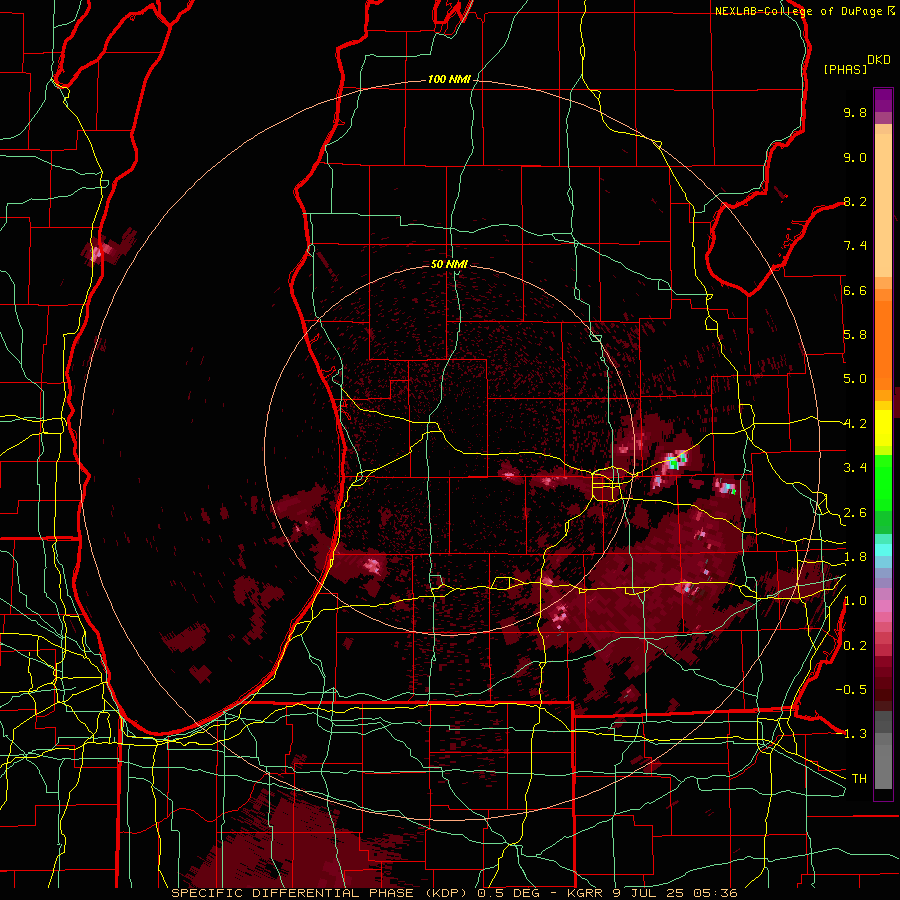Screen dimensions: 900x900
Task: Click the -0.5 scale value
Action: [850, 690]
